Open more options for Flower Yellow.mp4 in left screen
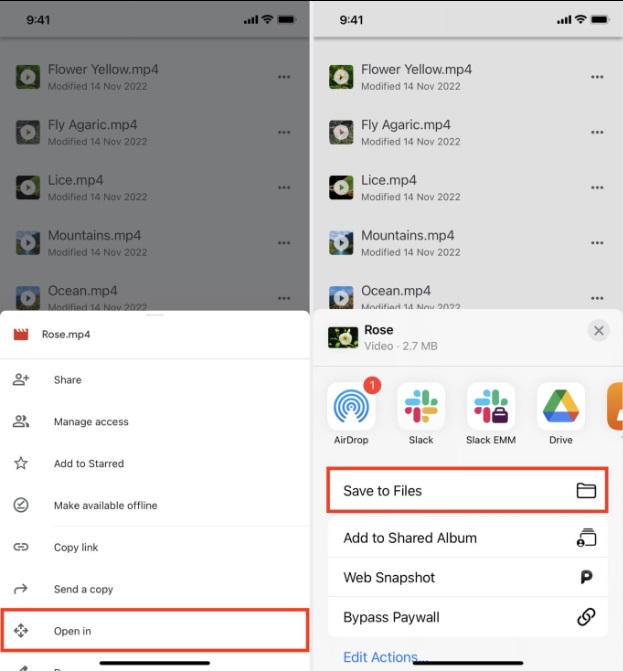This screenshot has height=671, width=623. (284, 77)
